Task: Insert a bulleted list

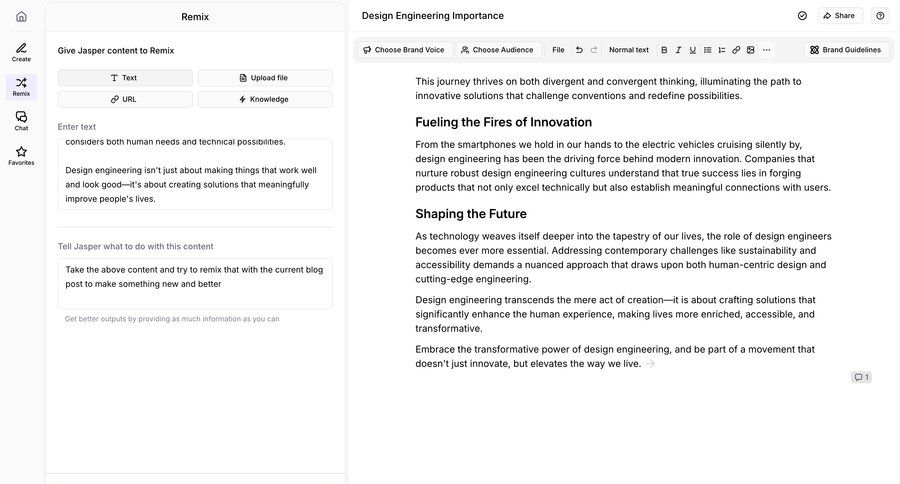Action: tap(707, 50)
